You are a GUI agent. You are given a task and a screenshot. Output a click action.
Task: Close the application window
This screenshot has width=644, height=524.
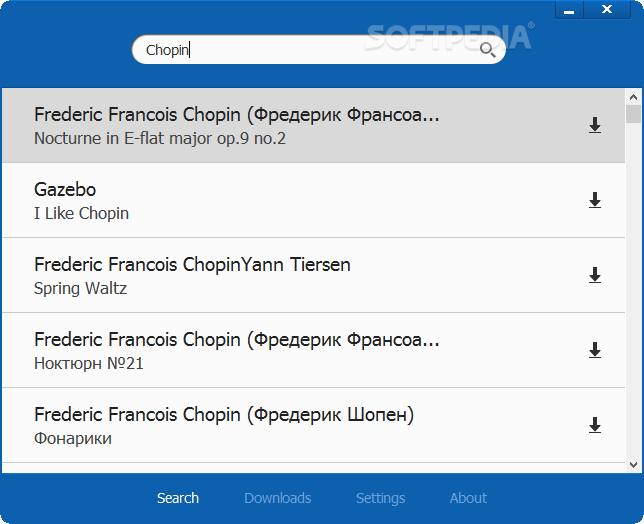(x=607, y=10)
